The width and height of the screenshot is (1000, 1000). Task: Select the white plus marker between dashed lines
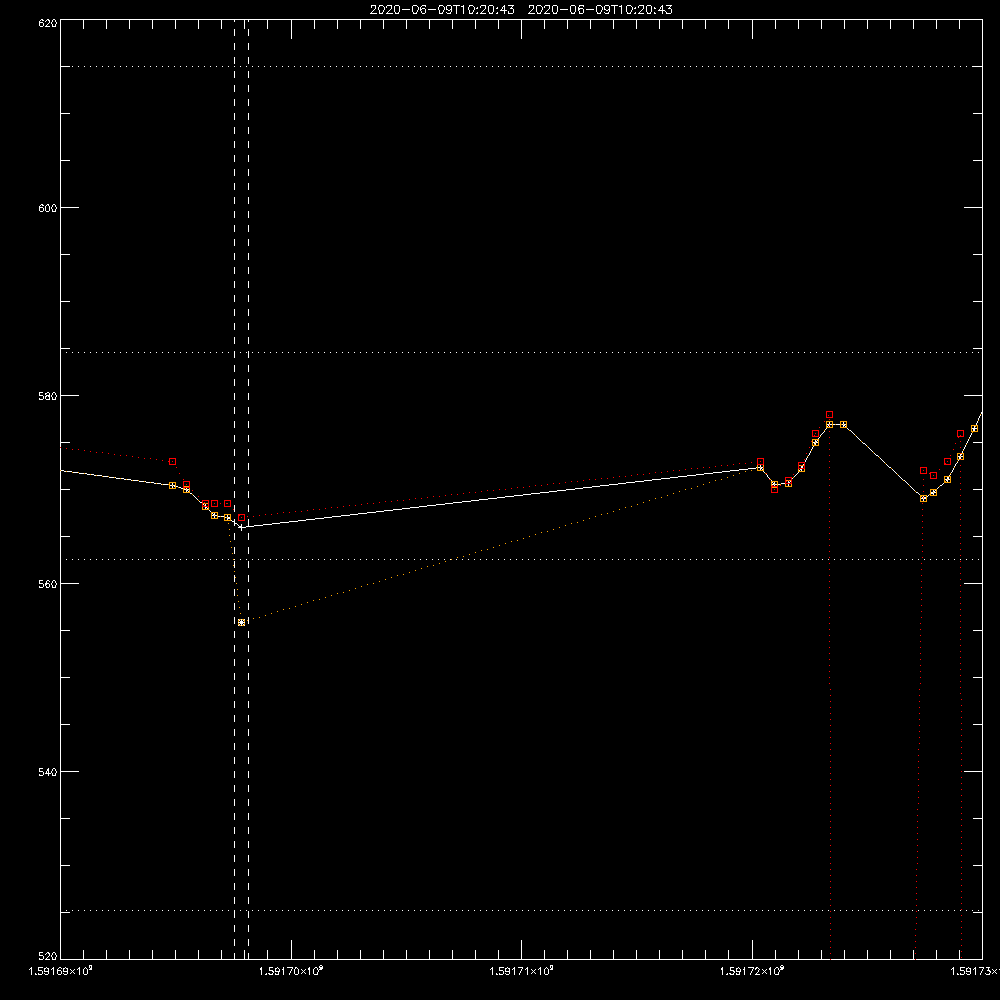(x=241, y=527)
